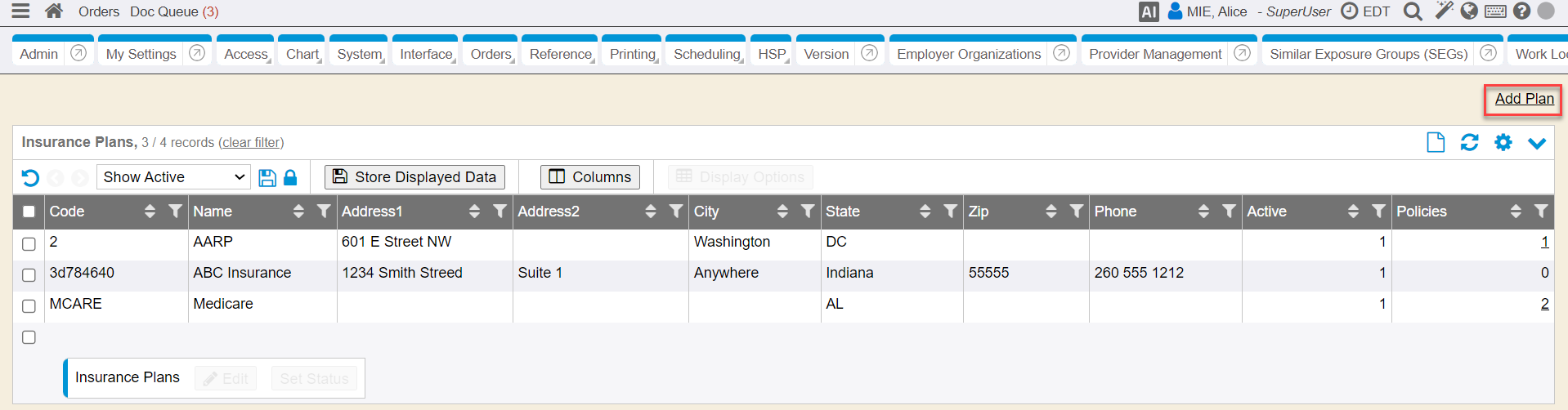
Task: Open the Reference menu tab
Action: pyautogui.click(x=560, y=54)
